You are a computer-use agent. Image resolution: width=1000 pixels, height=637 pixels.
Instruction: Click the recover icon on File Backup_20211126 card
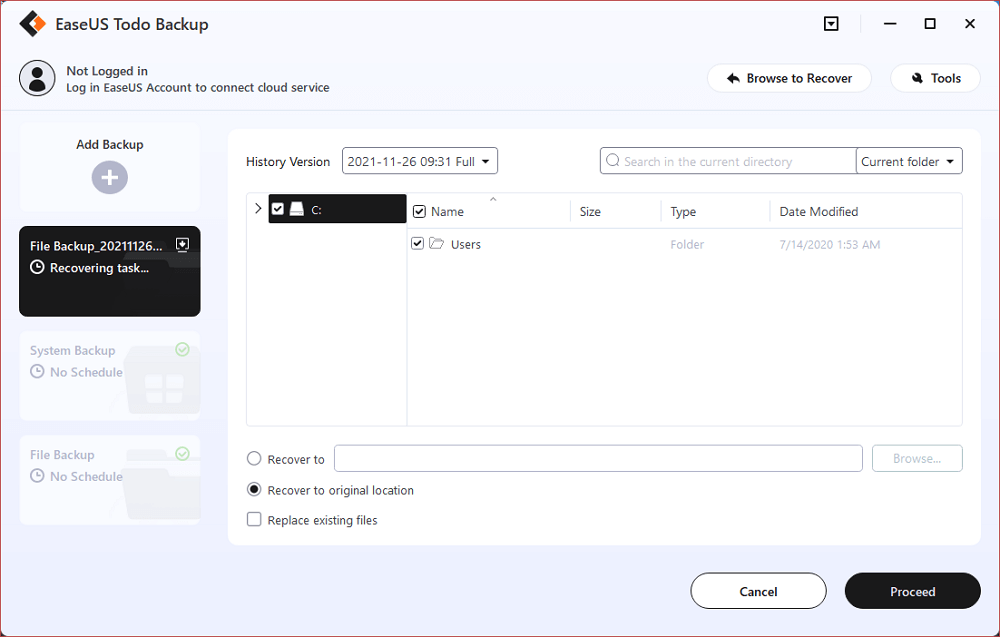point(182,245)
